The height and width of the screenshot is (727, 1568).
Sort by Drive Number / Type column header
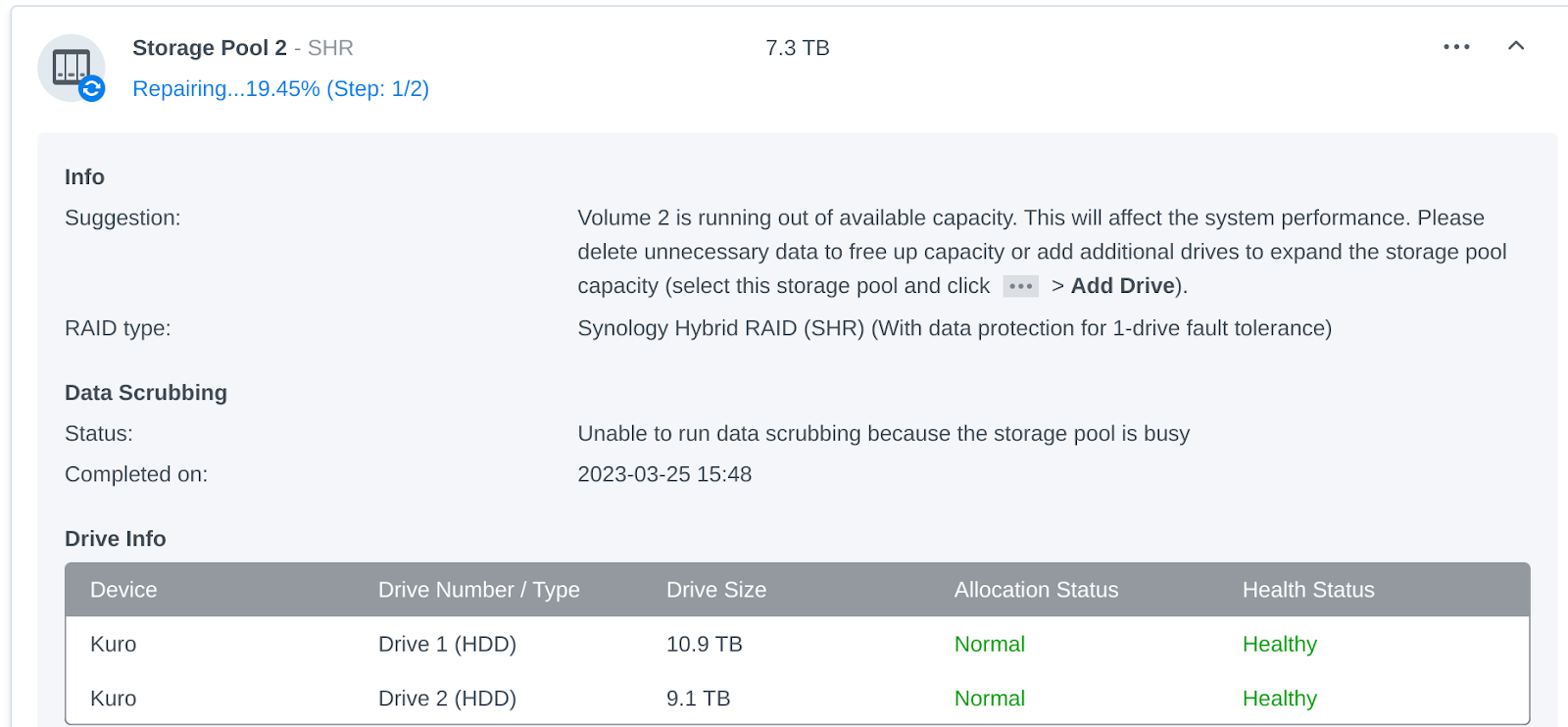click(479, 590)
